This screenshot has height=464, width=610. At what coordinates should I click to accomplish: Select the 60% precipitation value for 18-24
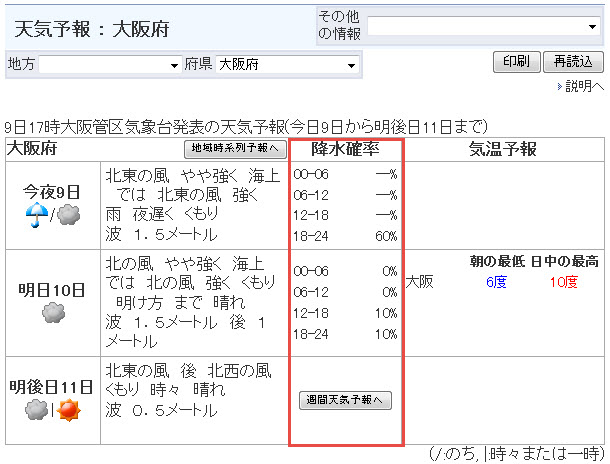(385, 237)
